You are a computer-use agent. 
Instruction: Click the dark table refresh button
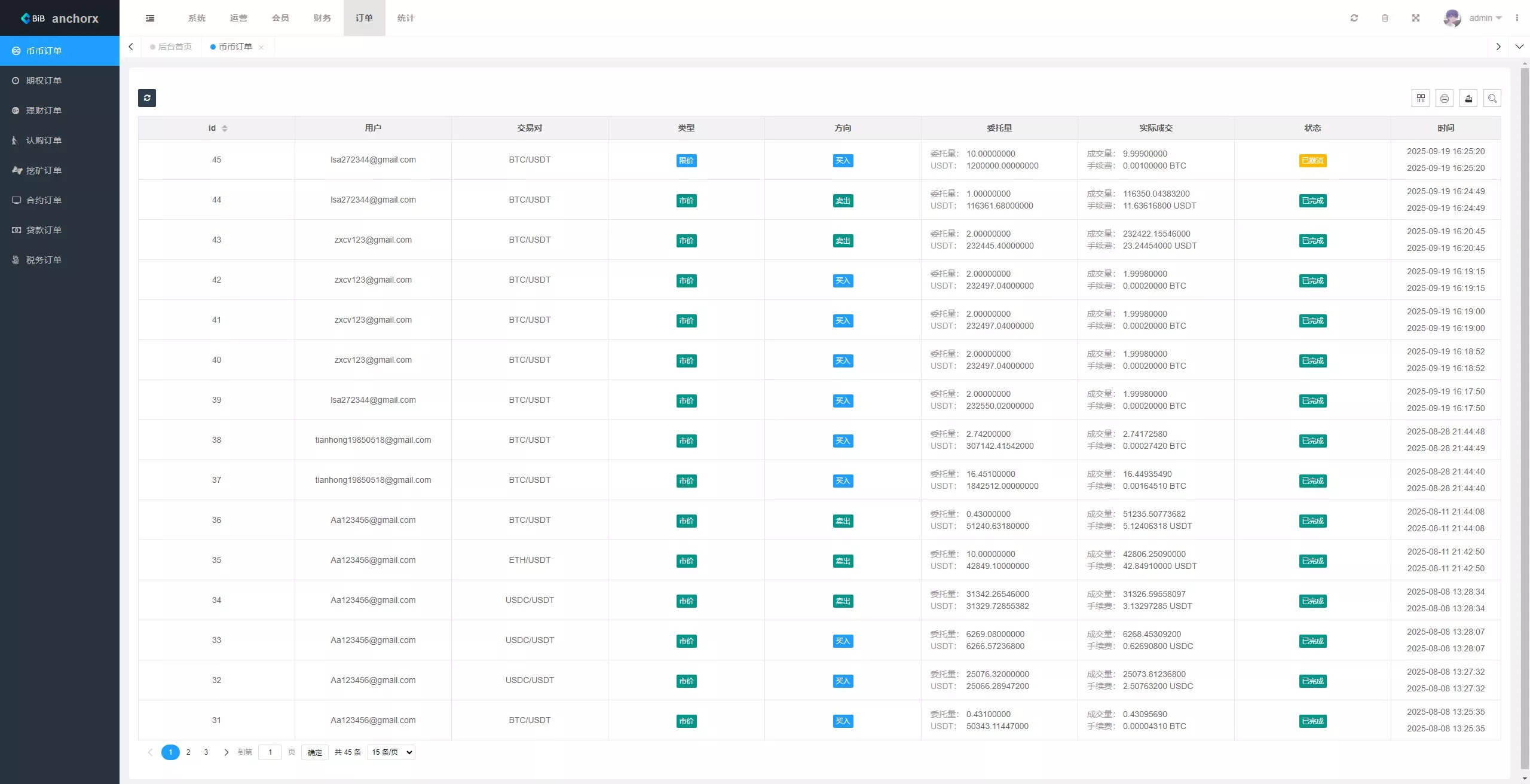(x=147, y=98)
